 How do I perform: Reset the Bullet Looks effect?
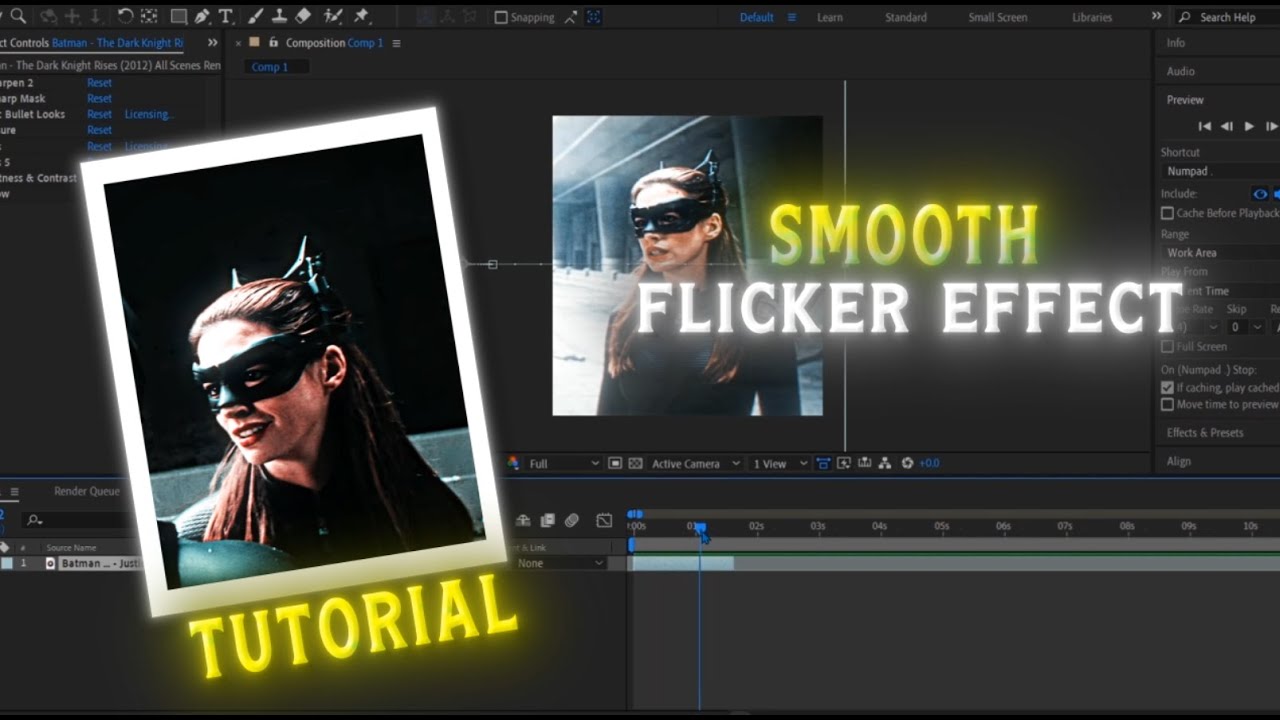click(x=99, y=114)
